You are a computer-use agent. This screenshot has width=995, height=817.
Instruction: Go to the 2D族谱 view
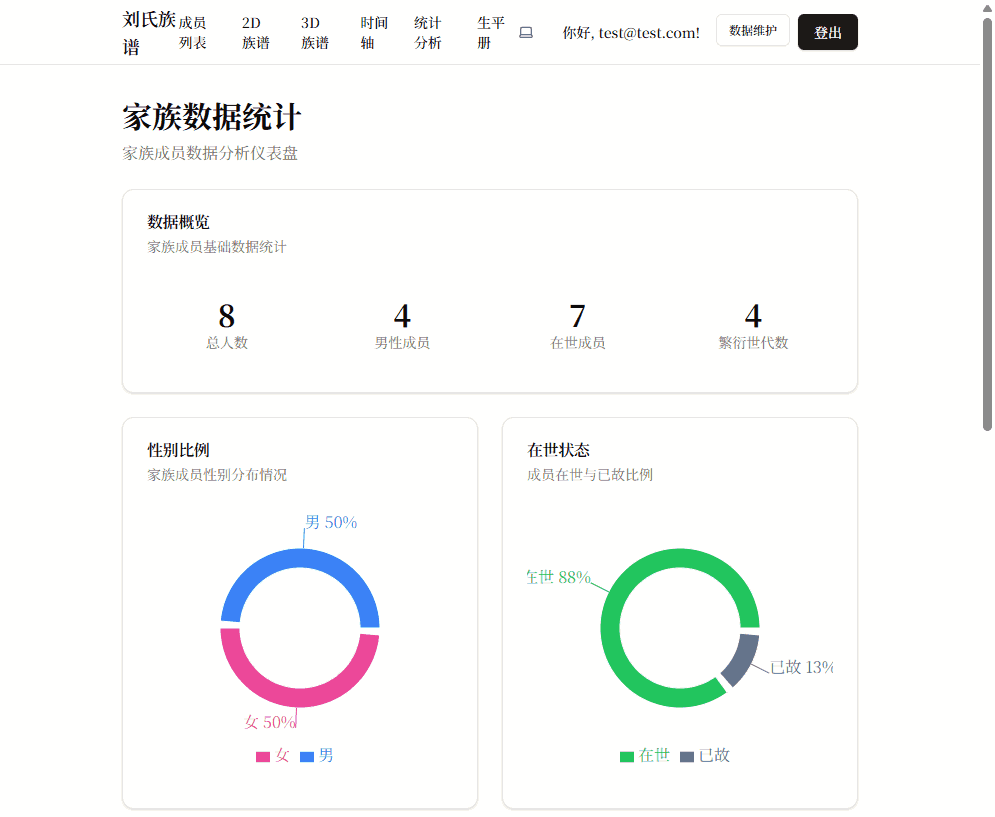point(255,33)
